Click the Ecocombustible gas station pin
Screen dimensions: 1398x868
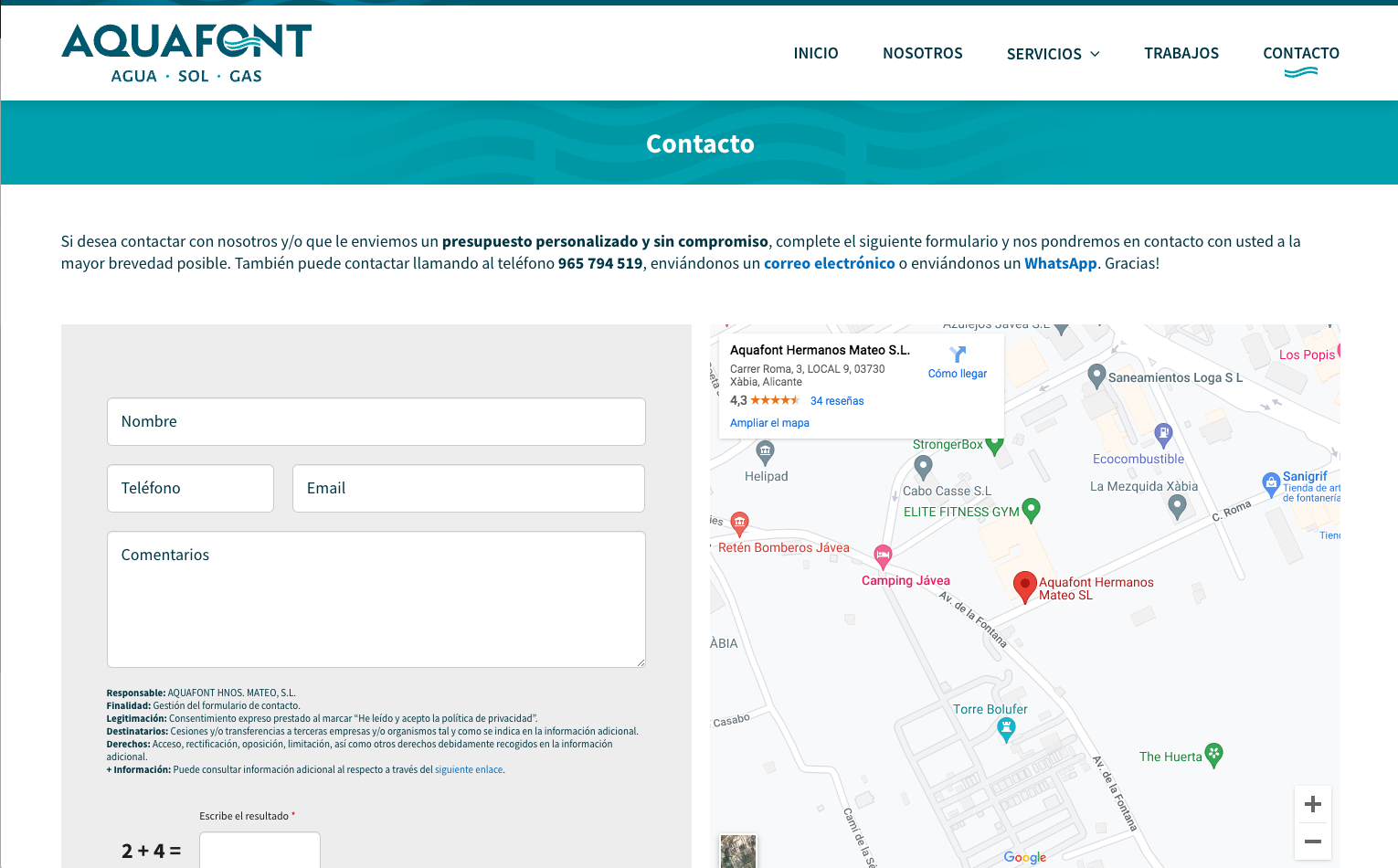click(1163, 434)
